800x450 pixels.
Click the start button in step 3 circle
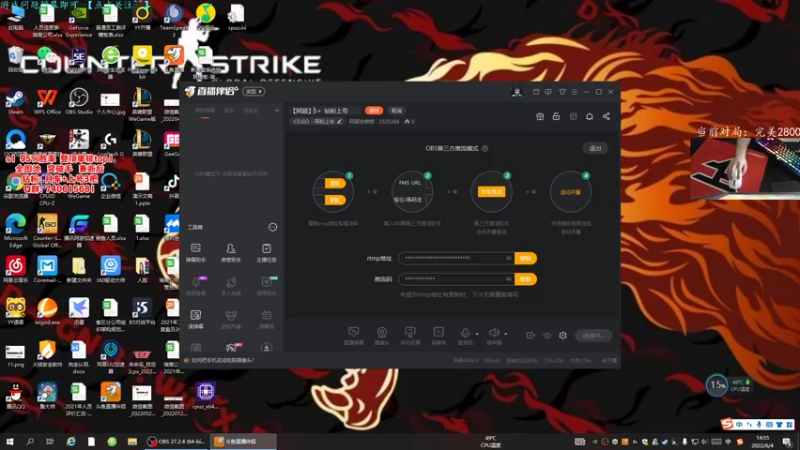[x=491, y=192]
